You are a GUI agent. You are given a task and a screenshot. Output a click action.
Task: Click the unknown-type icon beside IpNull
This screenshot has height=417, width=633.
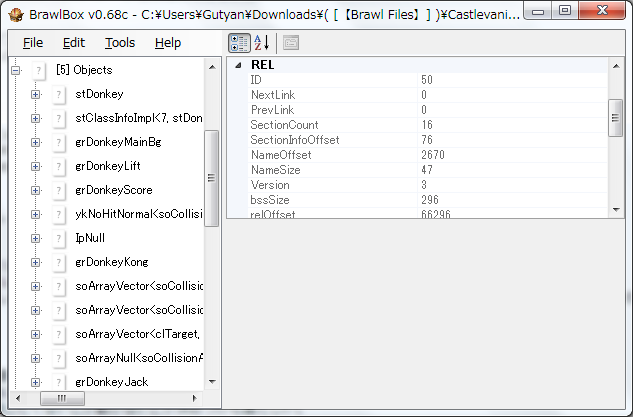(59, 239)
